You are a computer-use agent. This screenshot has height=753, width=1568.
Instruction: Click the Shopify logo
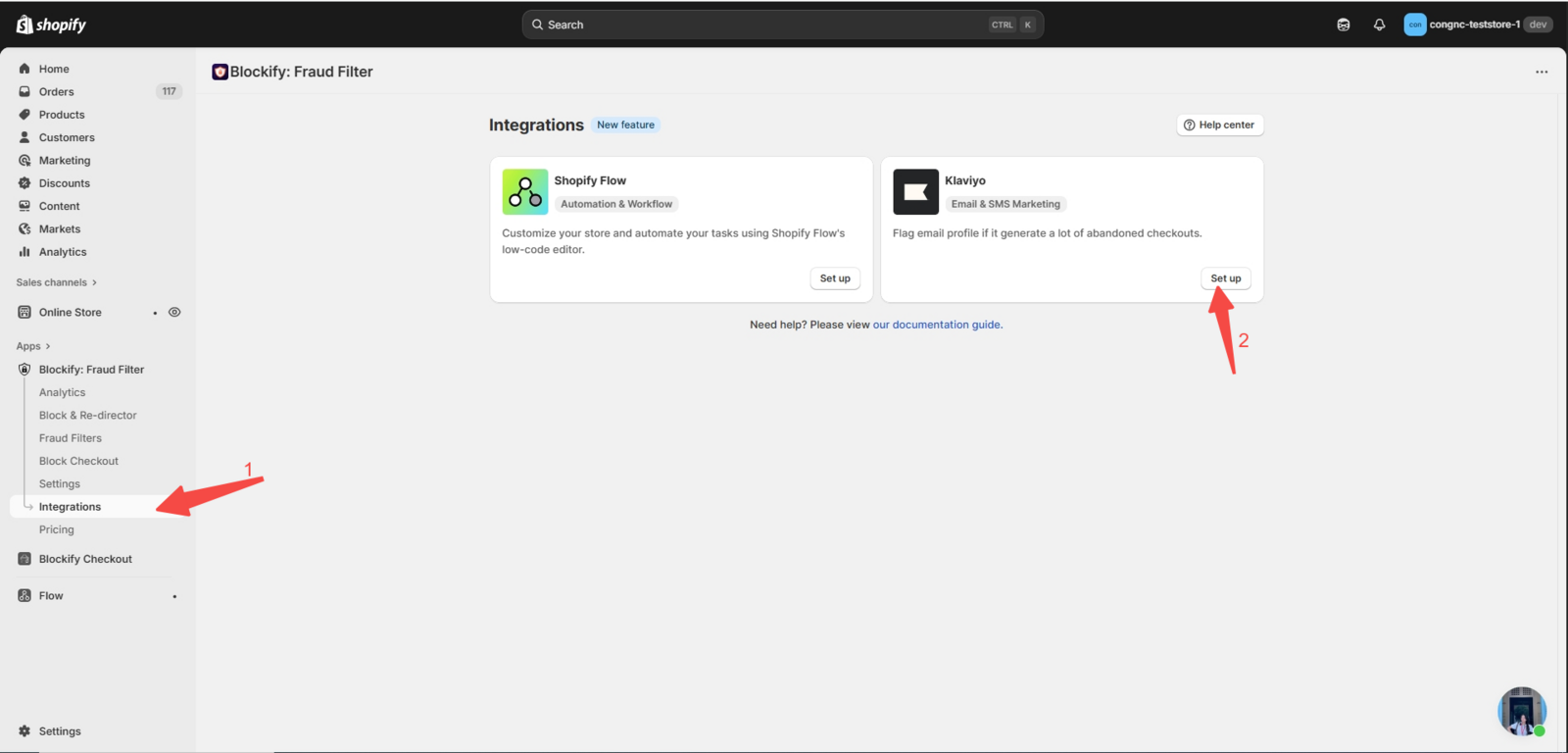point(51,25)
